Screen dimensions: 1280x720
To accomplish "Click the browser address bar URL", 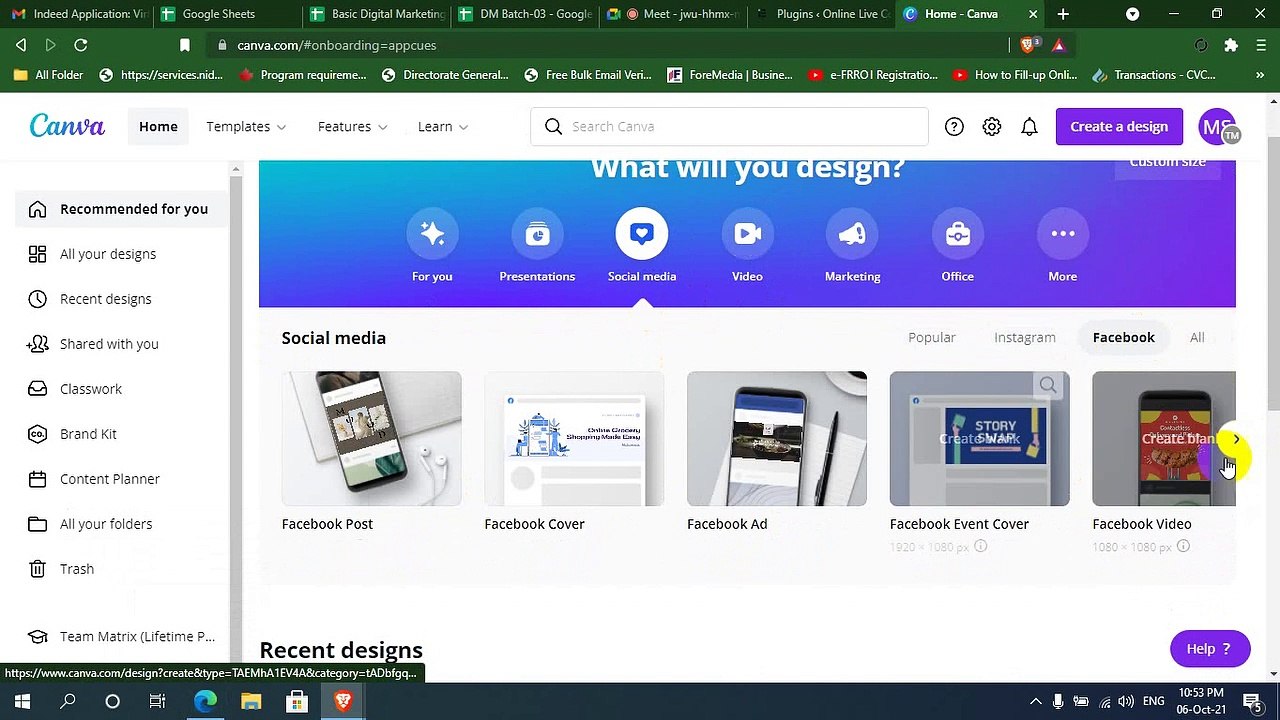I will click(337, 45).
